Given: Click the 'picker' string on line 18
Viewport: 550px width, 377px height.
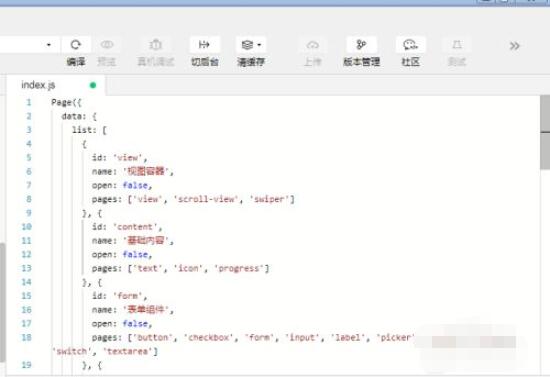Looking at the screenshot, I should click(396, 337).
